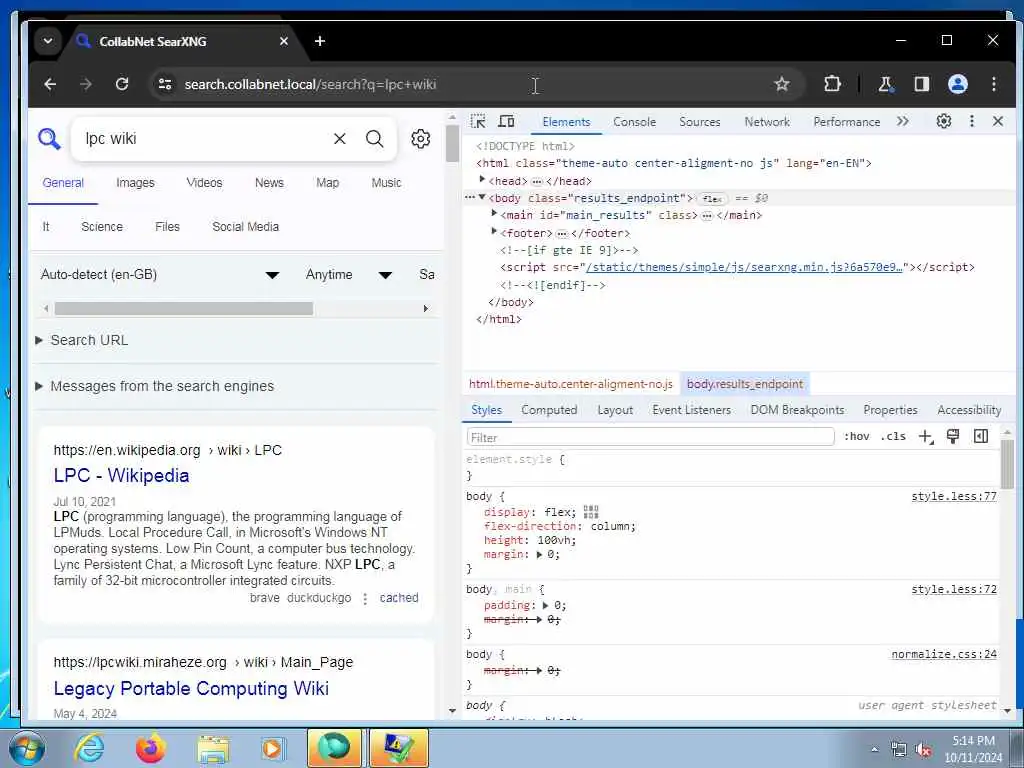Open the Auto-detect (en-GB) language dropdown
This screenshot has height=768, width=1024.
point(160,274)
